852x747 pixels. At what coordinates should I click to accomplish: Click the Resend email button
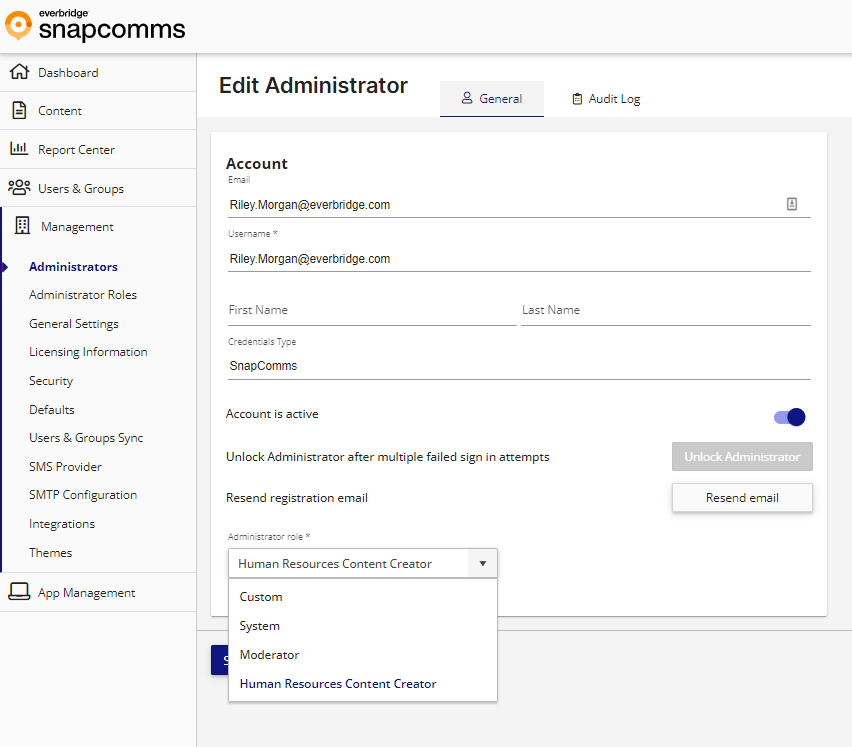[742, 498]
